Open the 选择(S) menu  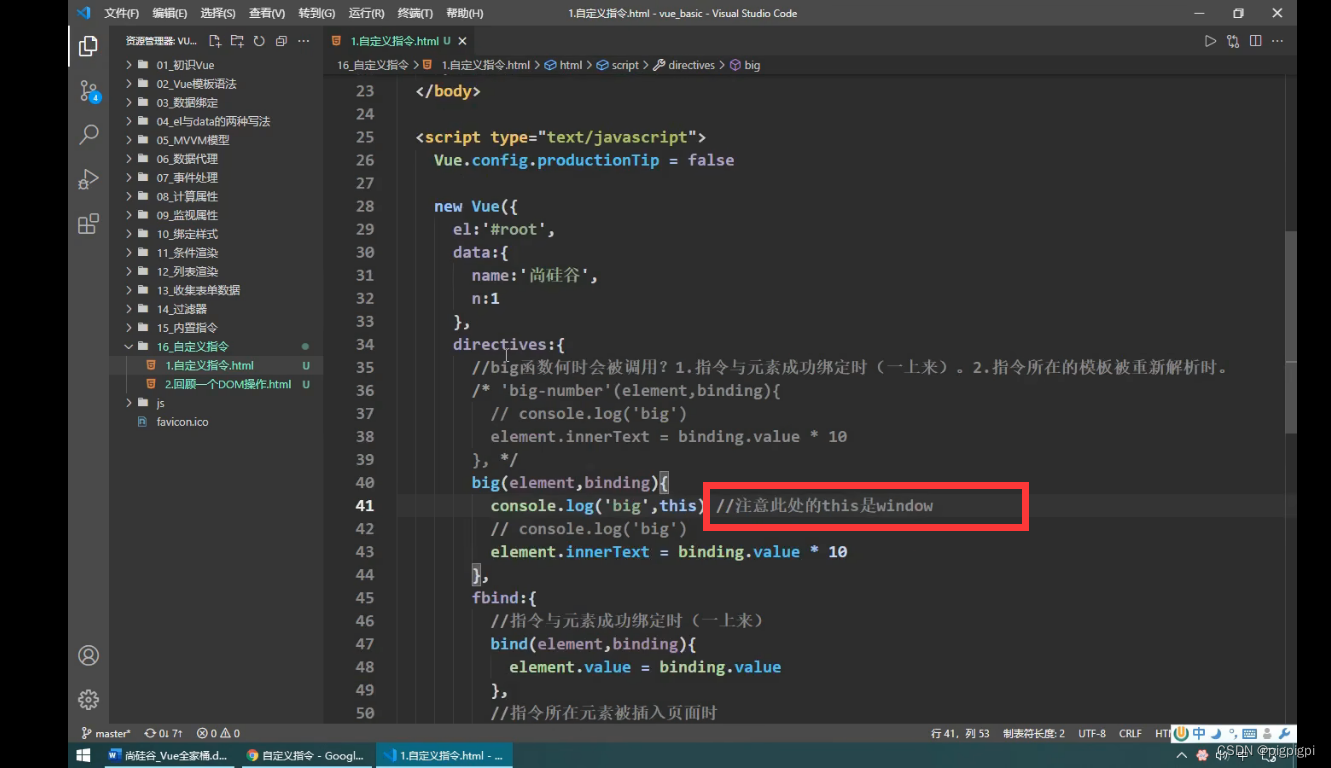(x=218, y=13)
